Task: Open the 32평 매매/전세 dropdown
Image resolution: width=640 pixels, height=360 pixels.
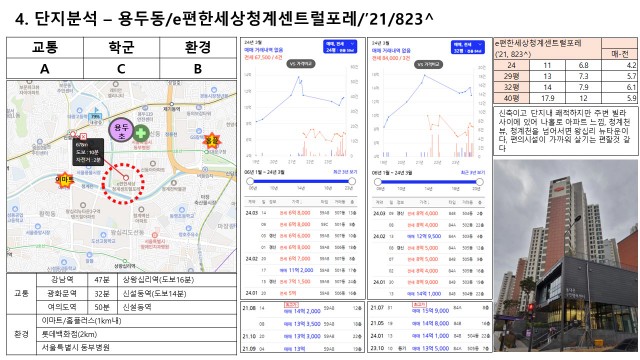Action: [468, 47]
